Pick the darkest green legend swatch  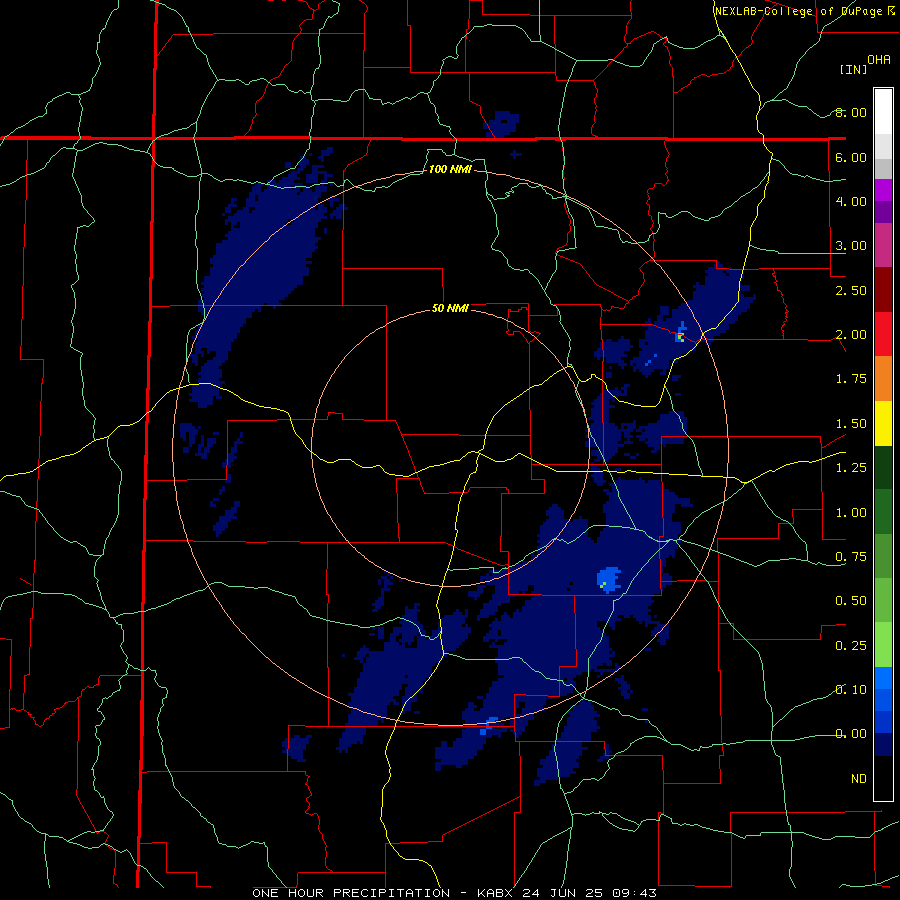click(x=883, y=467)
